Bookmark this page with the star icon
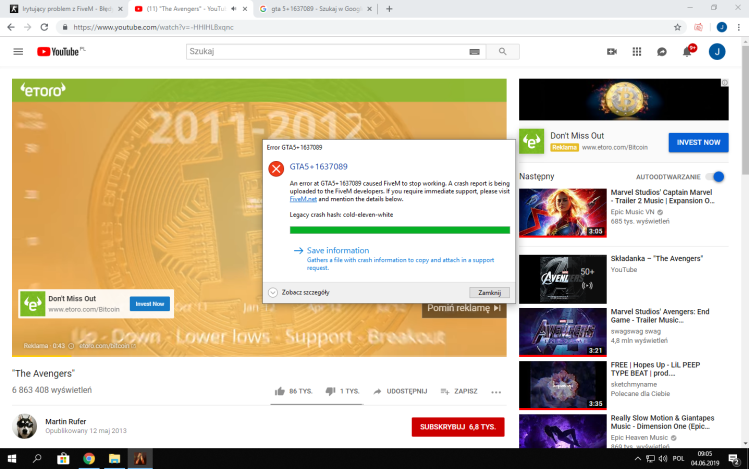The height and width of the screenshot is (469, 749). coord(677,27)
